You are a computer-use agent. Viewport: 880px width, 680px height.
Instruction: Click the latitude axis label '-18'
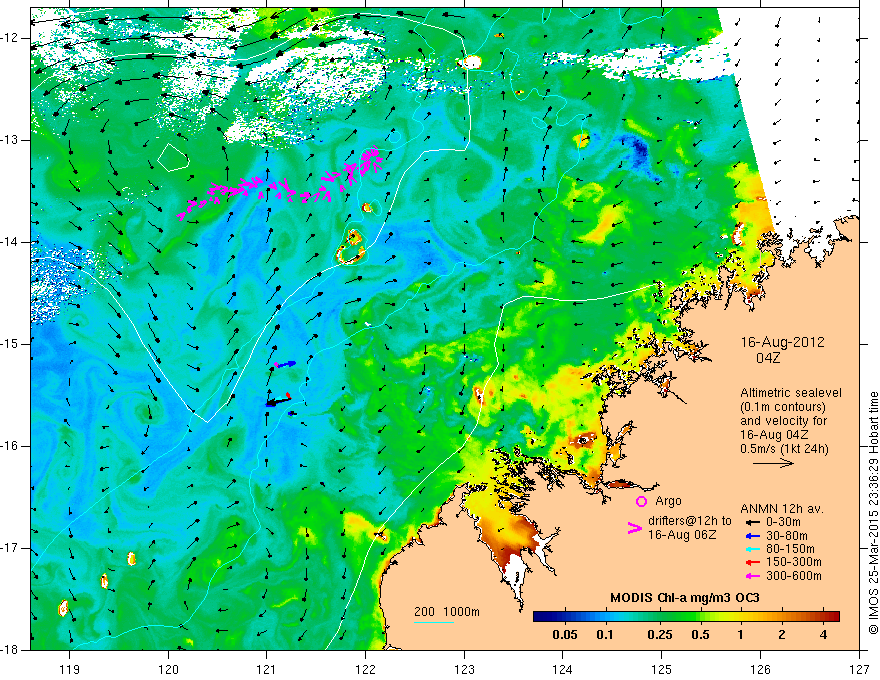(10, 650)
